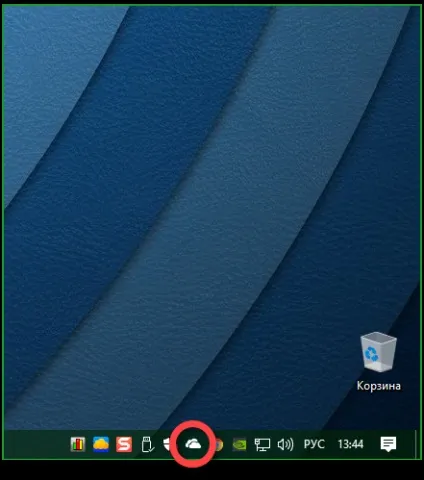The width and height of the screenshot is (424, 480).
Task: Switch РУС input language indicator
Action: click(314, 444)
